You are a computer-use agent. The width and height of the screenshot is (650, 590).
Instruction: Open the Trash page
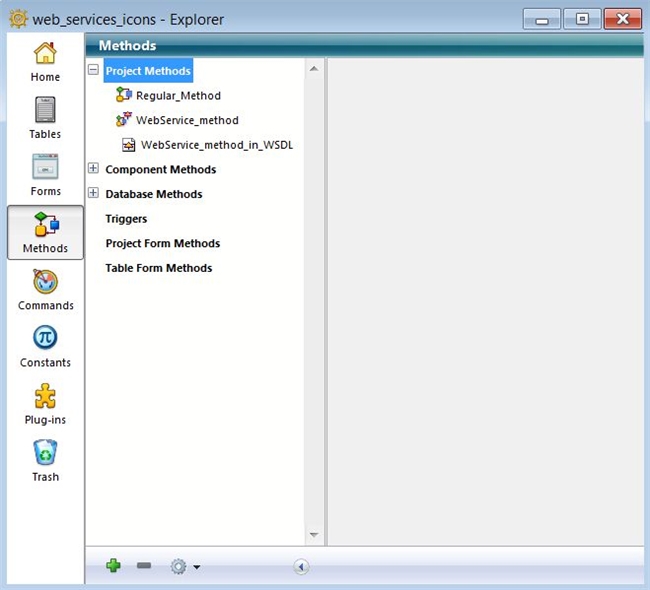(45, 460)
